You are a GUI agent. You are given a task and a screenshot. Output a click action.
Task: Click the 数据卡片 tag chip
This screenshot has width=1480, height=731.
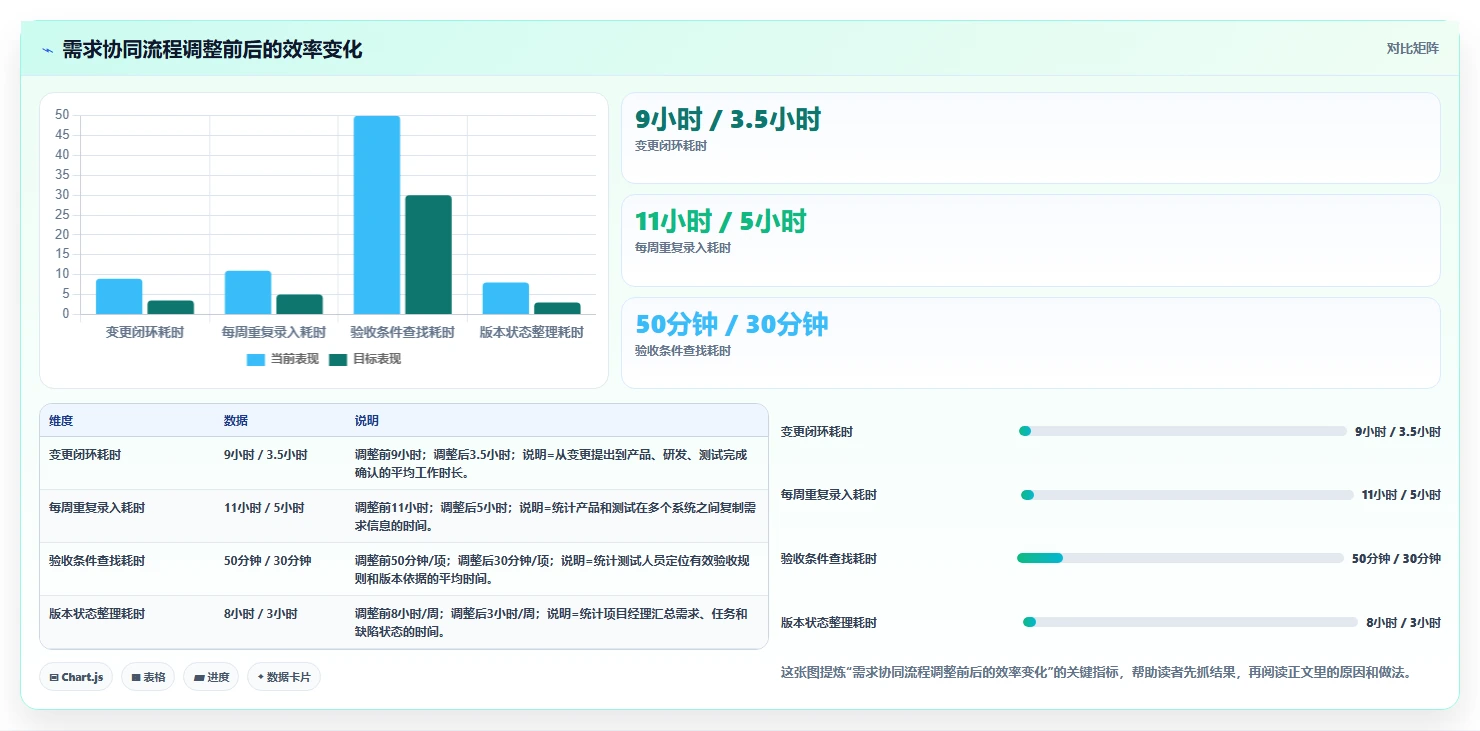[x=284, y=677]
